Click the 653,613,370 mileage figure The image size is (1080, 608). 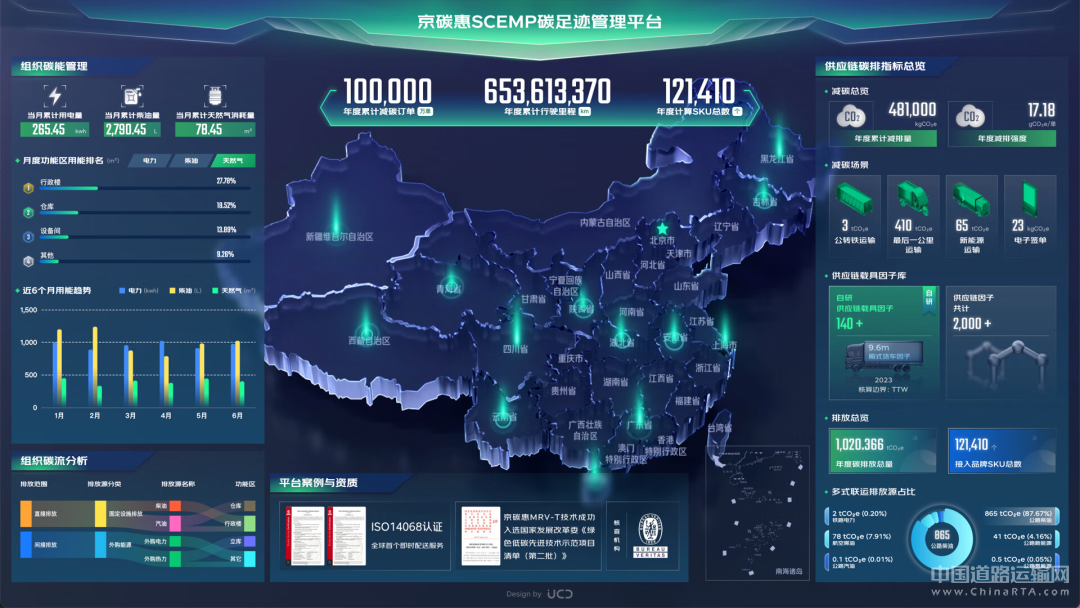pos(547,91)
